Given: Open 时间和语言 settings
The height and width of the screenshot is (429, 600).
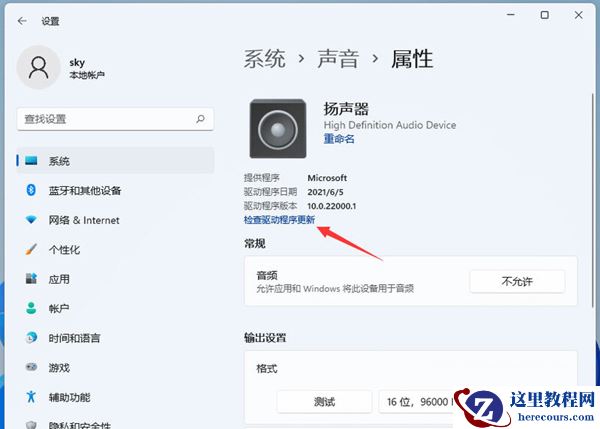Looking at the screenshot, I should 115,338.
